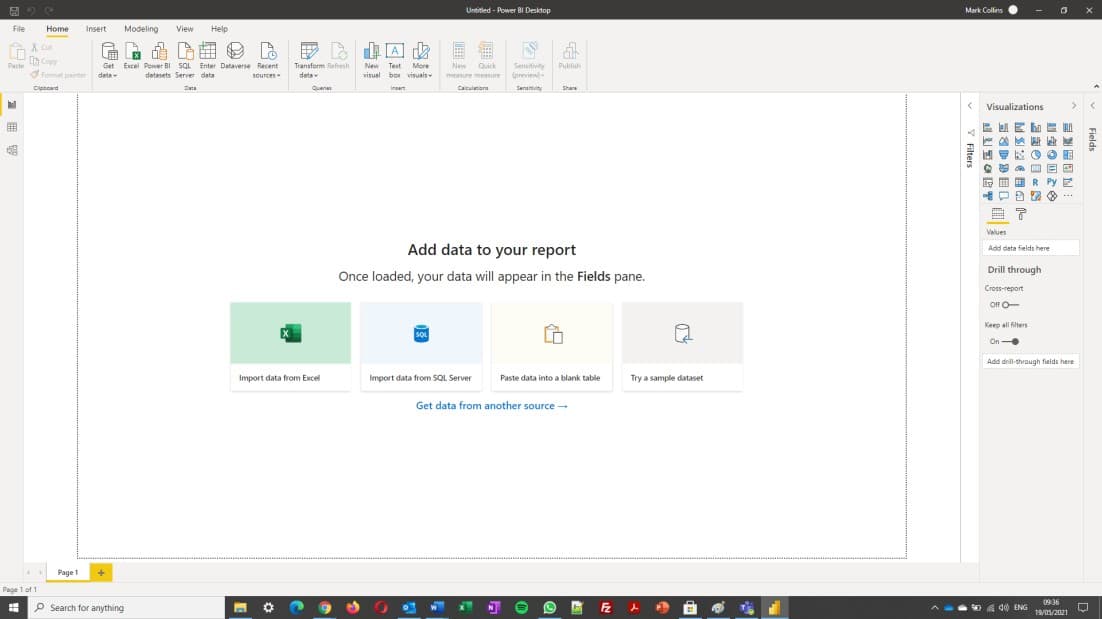Open the File menu
This screenshot has height=619, width=1102.
click(x=19, y=29)
